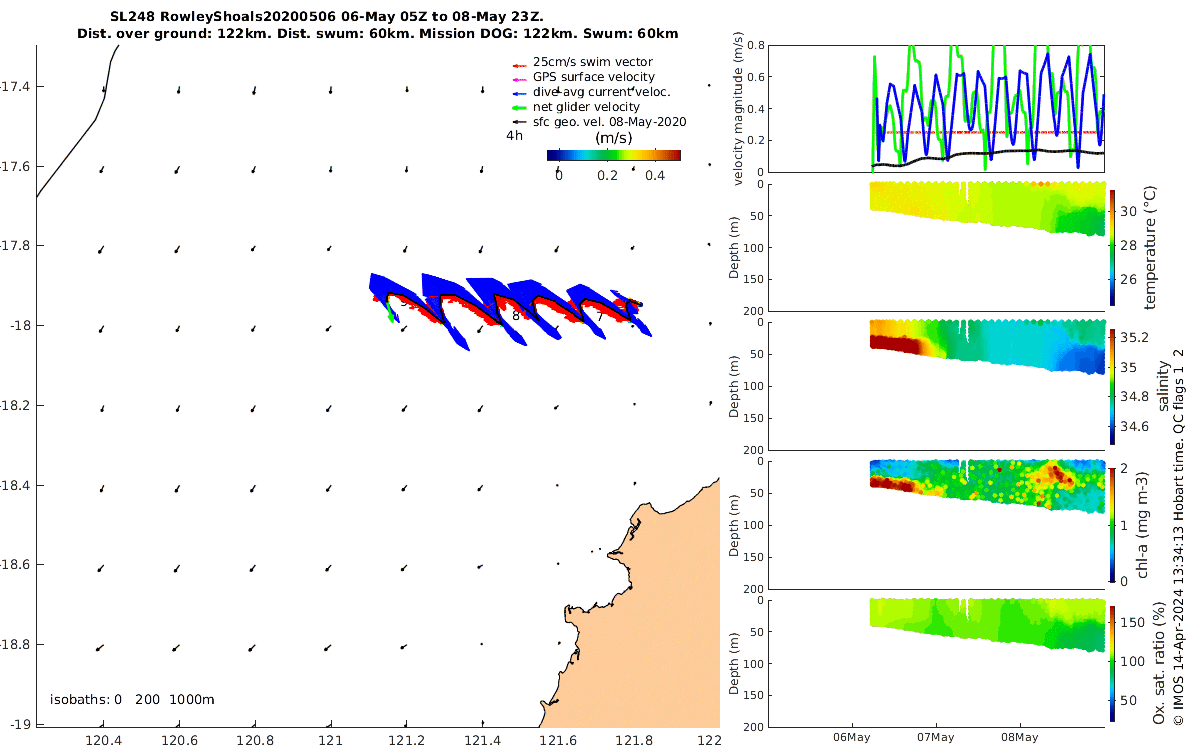Click the 121.6 longitude tick label
The width and height of the screenshot is (1200, 750).
pyautogui.click(x=557, y=740)
